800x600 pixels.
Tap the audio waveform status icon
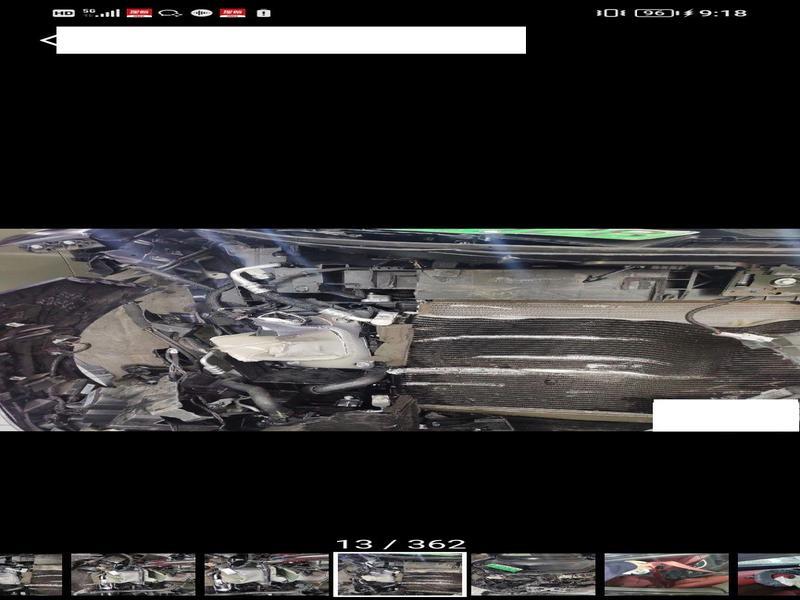click(x=201, y=13)
